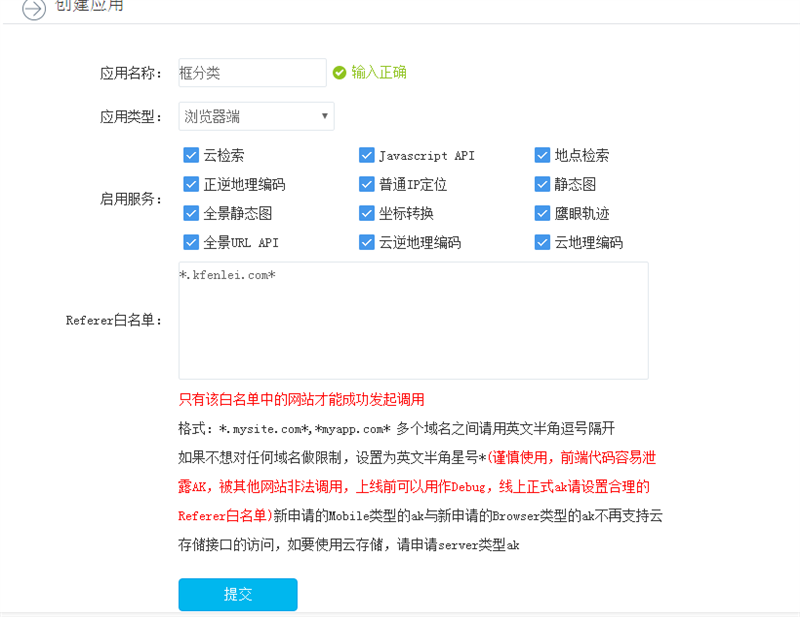Submit the form with 提交 button

click(238, 595)
